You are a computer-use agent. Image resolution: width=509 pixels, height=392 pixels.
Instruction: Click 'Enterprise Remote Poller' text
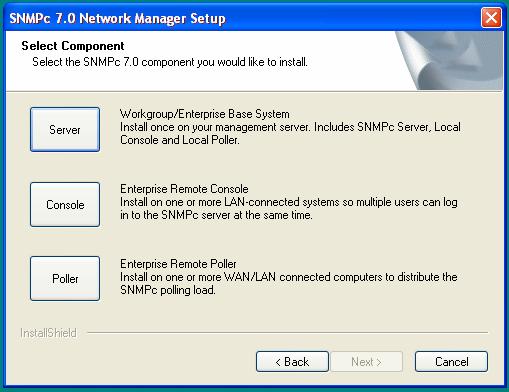pyautogui.click(x=178, y=264)
